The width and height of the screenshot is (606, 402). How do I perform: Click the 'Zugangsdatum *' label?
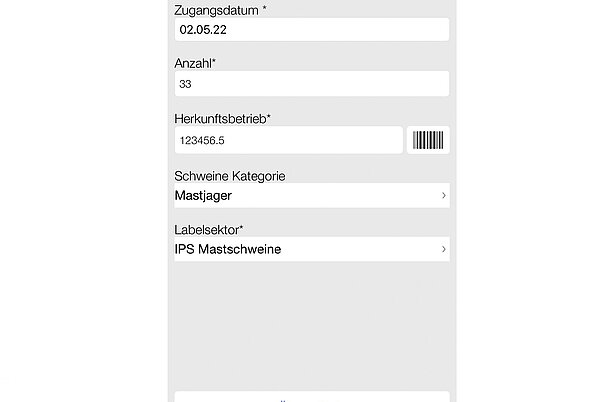click(x=220, y=10)
